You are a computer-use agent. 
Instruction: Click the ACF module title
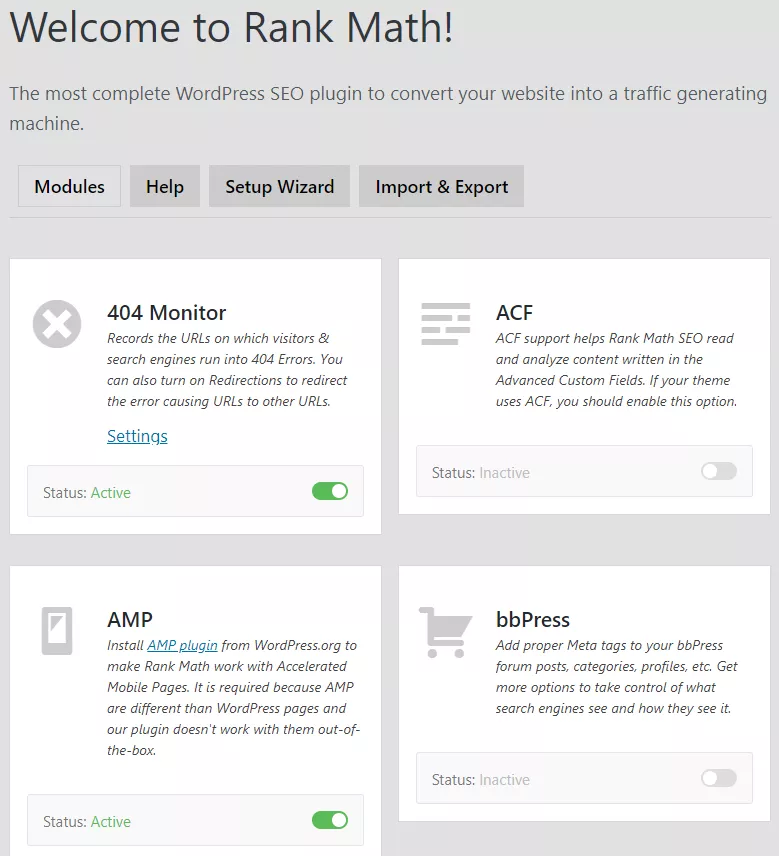(514, 313)
